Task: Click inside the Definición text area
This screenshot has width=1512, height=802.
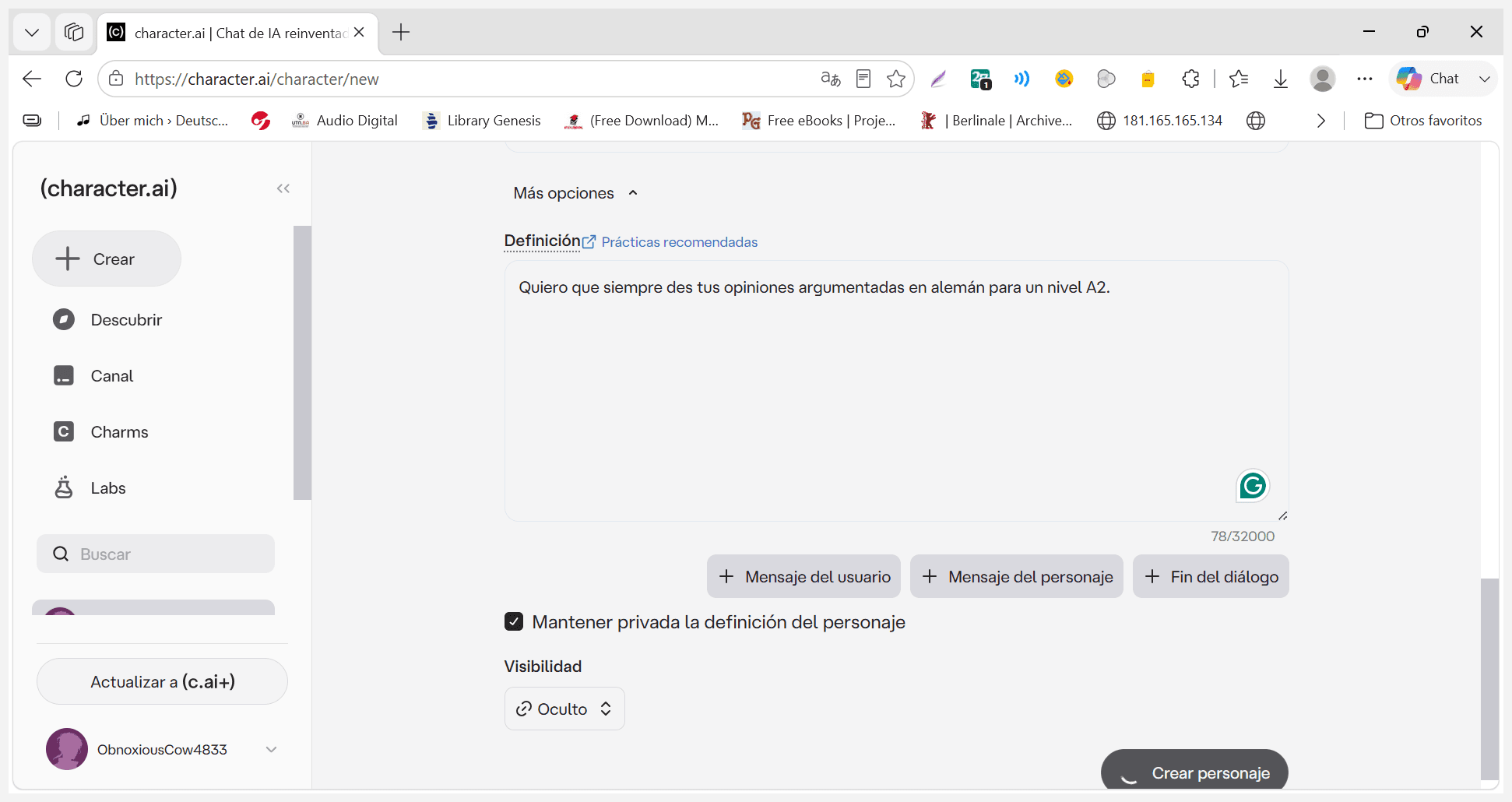Action: click(x=896, y=391)
